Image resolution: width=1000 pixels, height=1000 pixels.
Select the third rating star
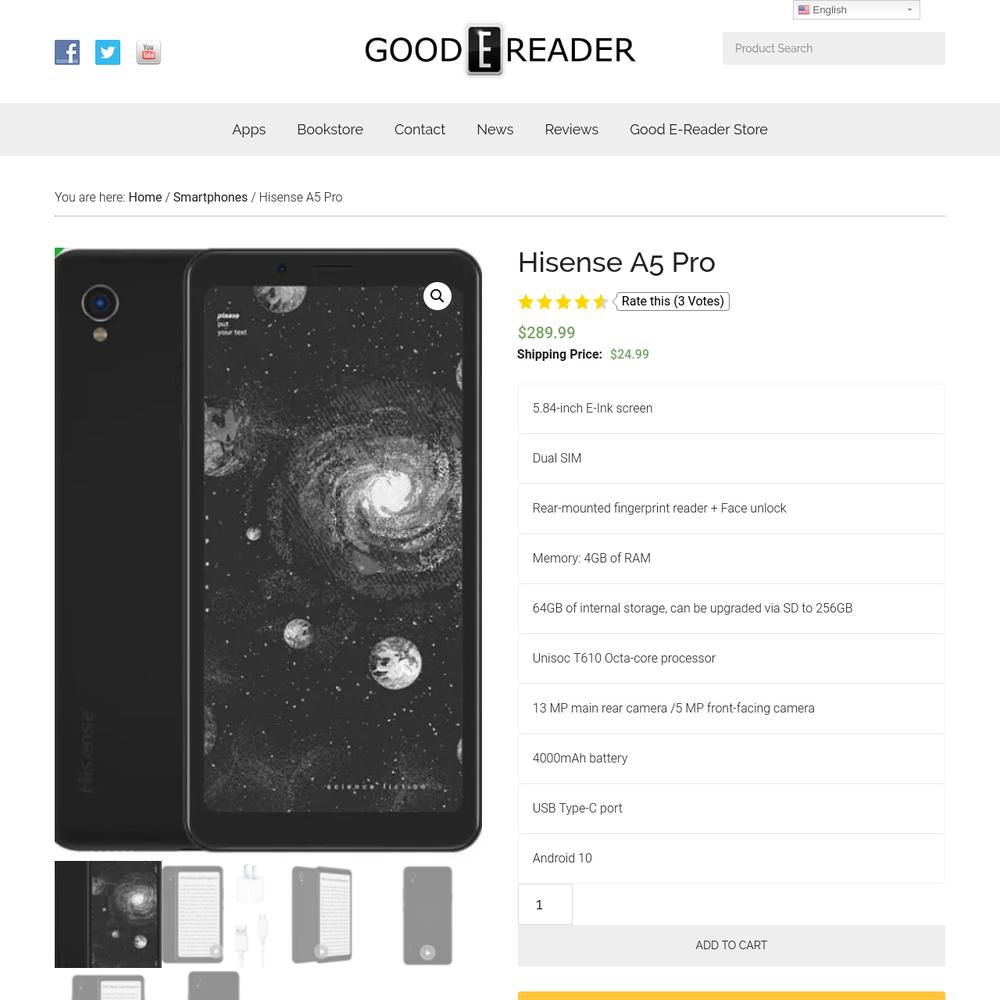563,302
